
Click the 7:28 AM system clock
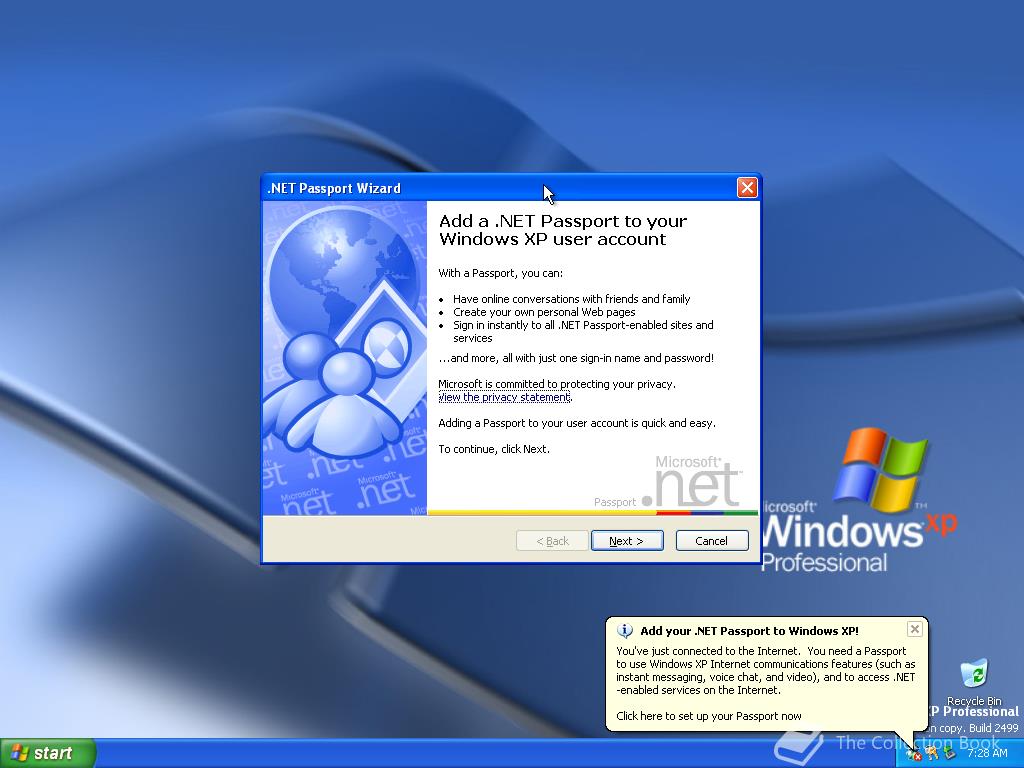point(987,754)
